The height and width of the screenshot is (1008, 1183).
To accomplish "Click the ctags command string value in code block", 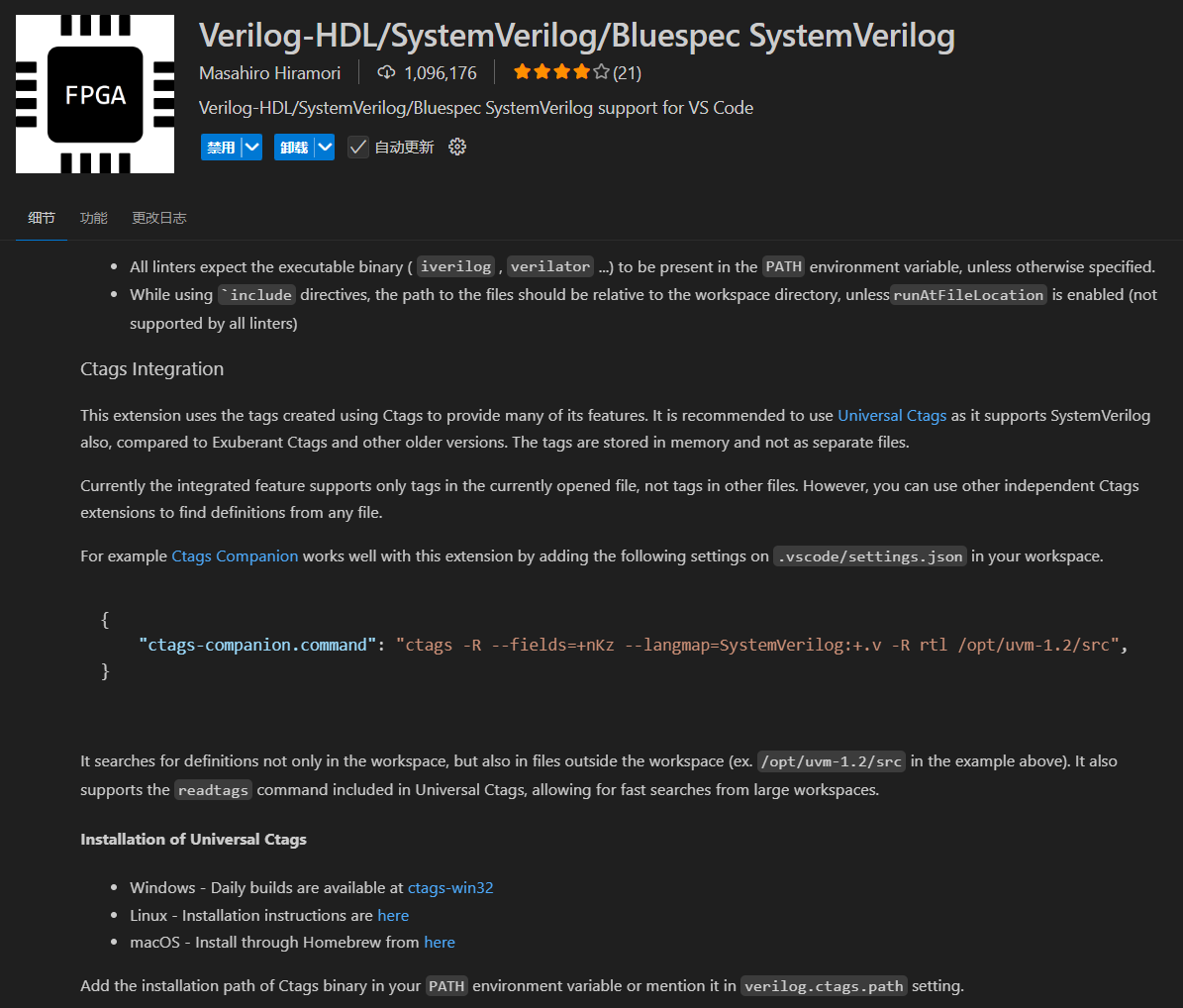I will 757,645.
